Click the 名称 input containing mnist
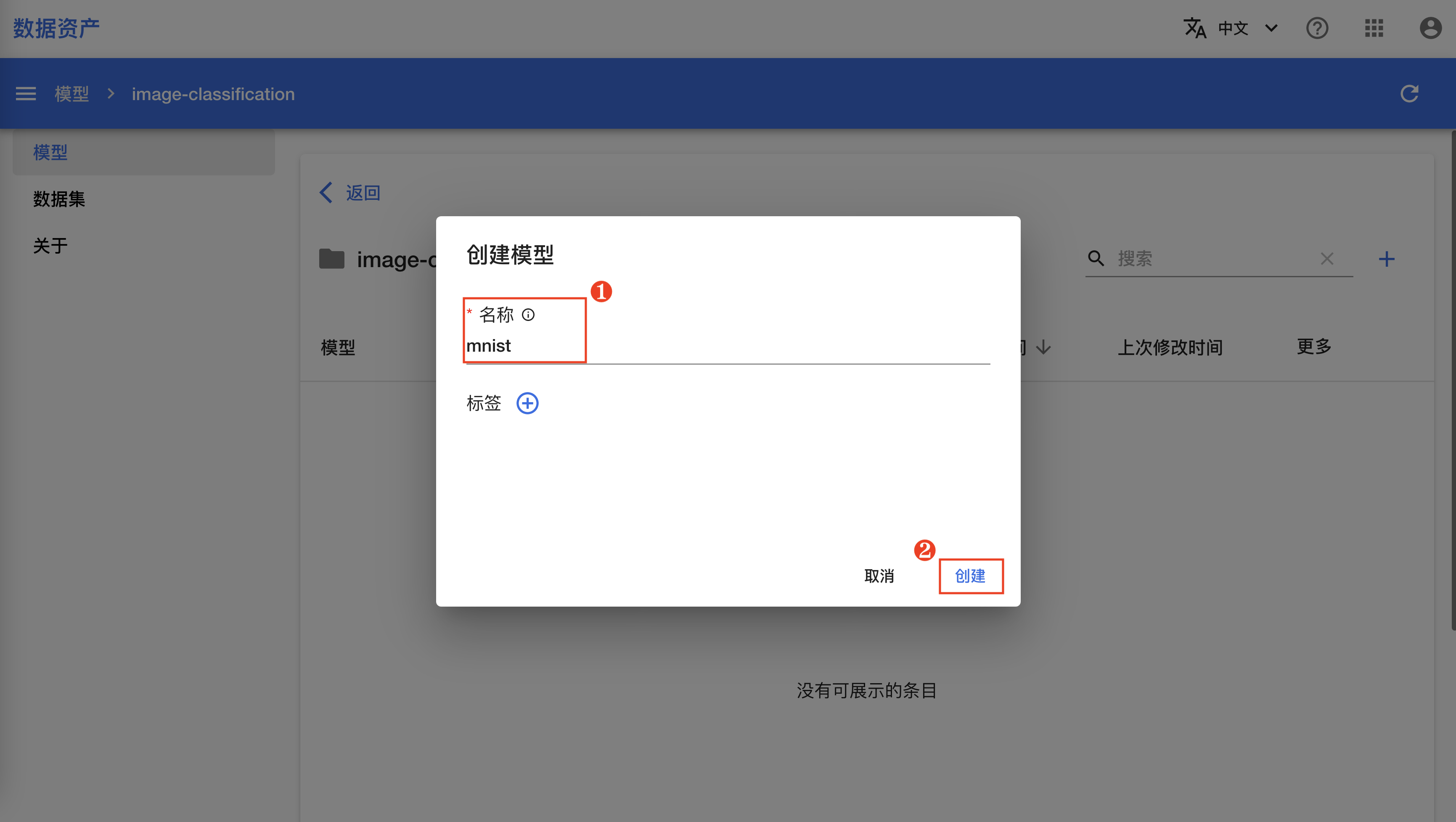 coord(728,345)
